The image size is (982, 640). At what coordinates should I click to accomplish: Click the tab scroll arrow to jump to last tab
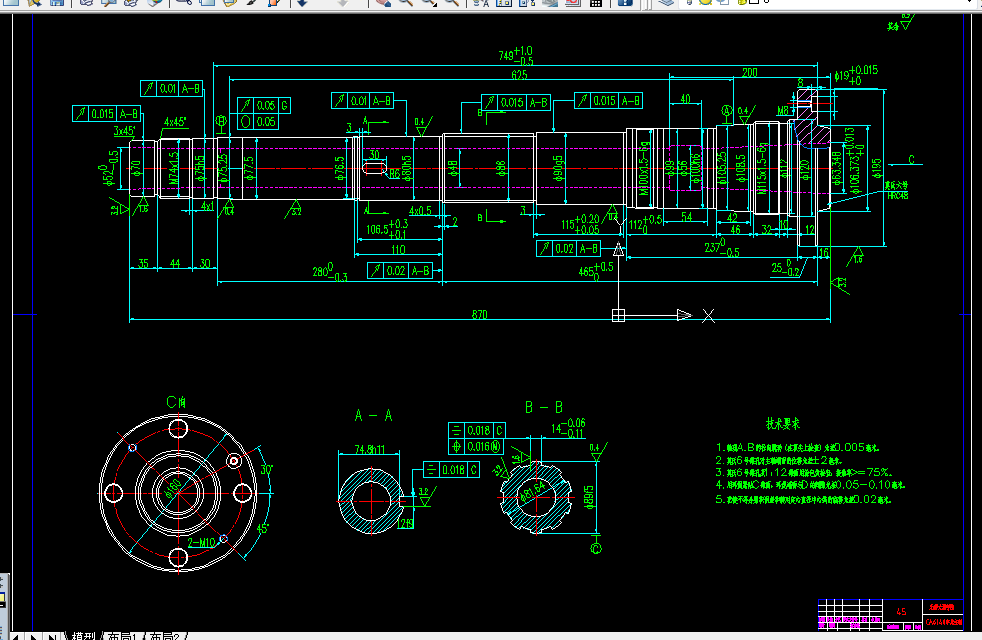(x=53, y=636)
